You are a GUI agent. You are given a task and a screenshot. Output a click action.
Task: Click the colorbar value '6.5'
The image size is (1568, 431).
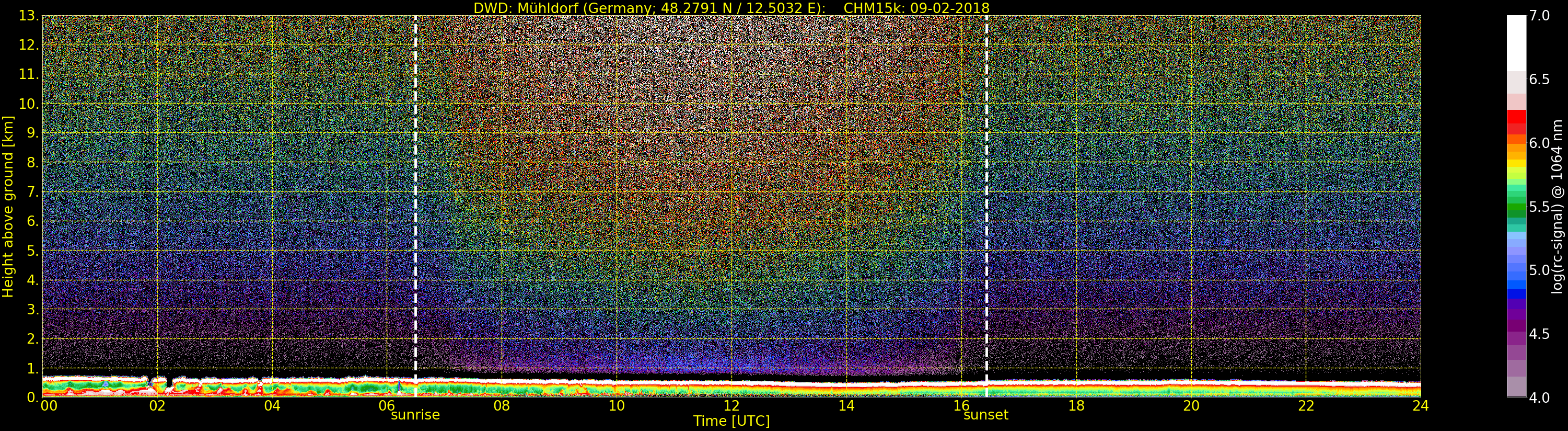click(x=1539, y=80)
